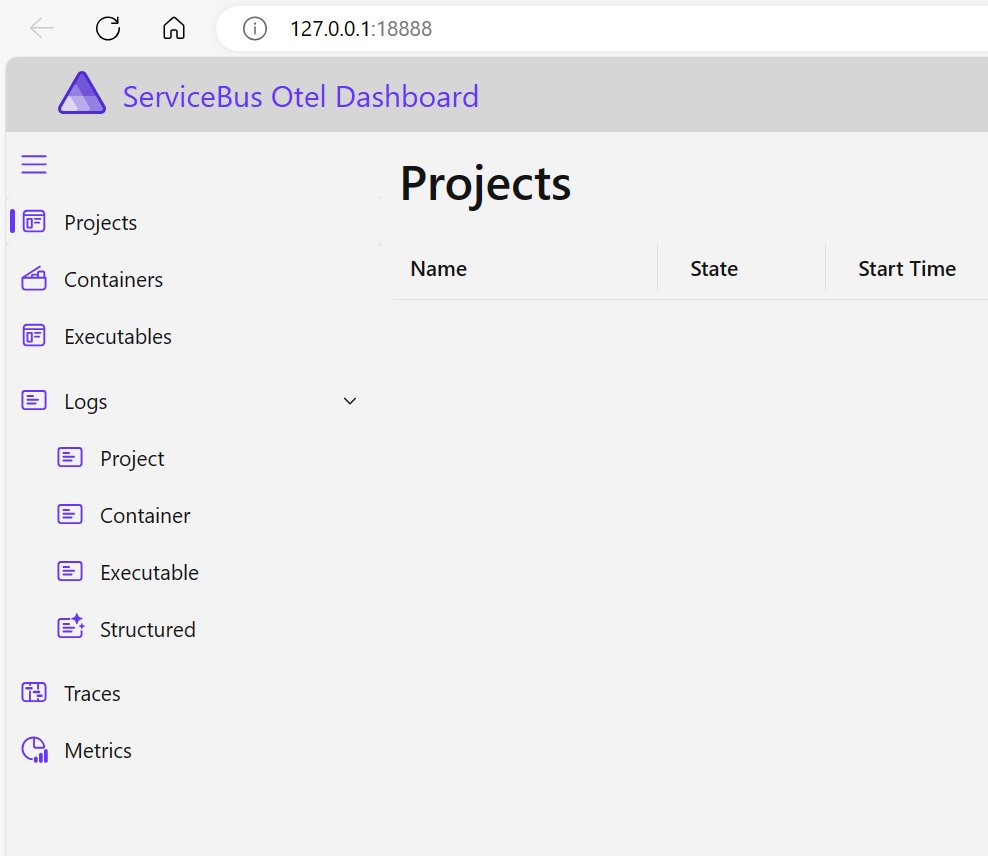Click the Start Time column header
Image resolution: width=988 pixels, height=856 pixels.
pos(906,268)
